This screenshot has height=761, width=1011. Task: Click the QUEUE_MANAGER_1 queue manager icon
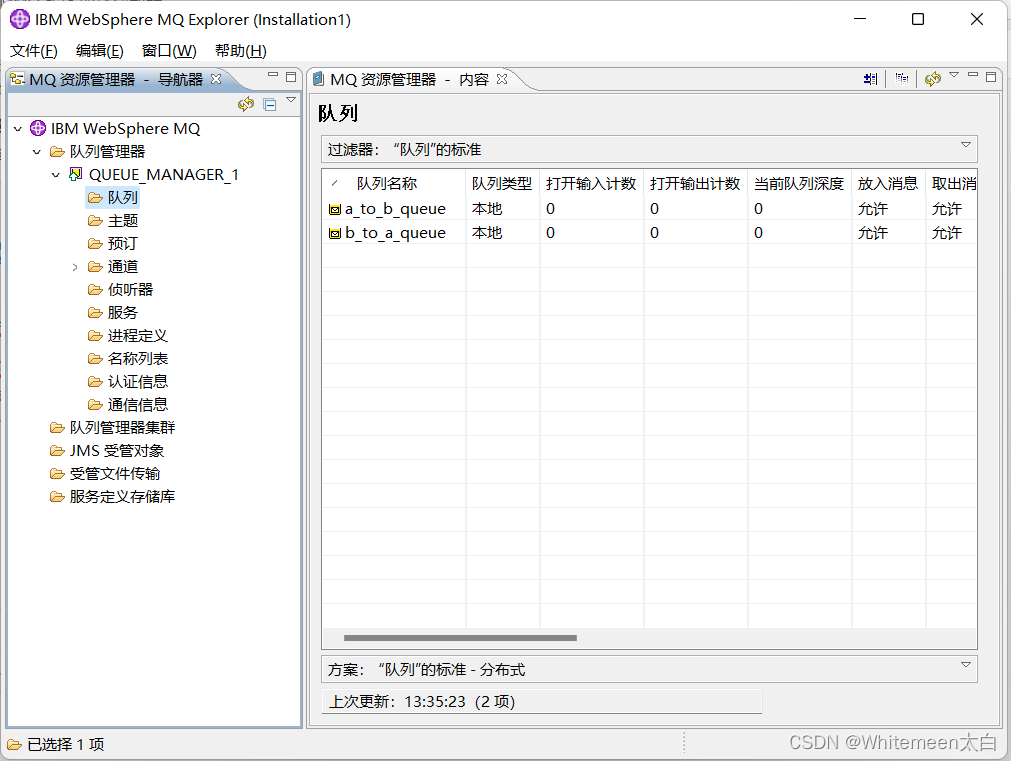coord(75,174)
